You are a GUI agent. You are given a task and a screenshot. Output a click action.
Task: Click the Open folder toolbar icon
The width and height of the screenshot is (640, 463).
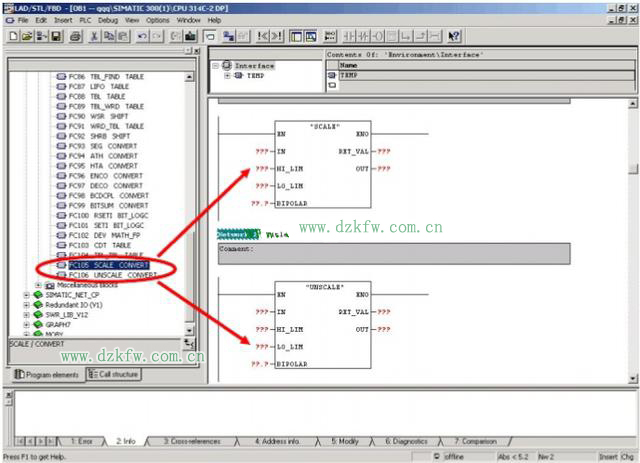coord(27,36)
